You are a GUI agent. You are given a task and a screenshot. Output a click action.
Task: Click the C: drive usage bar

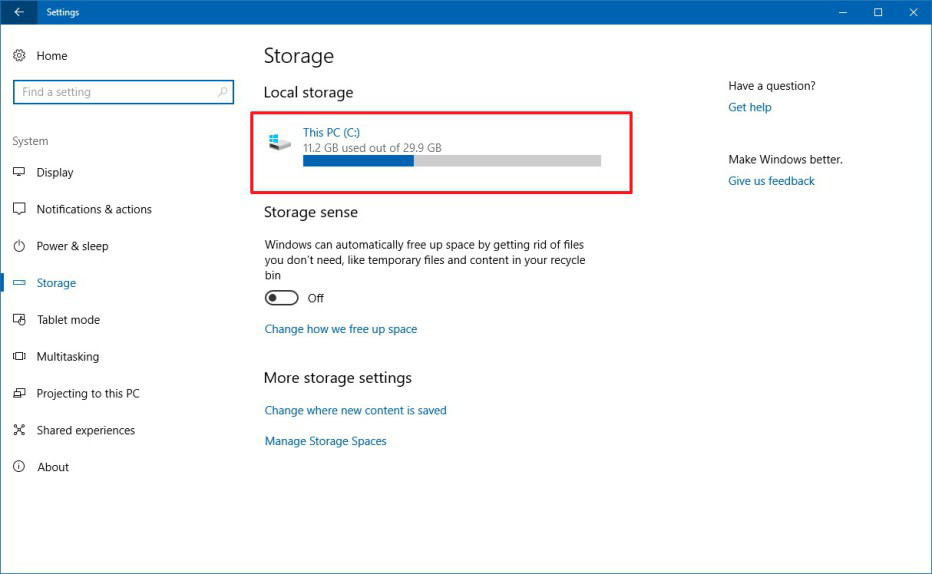pyautogui.click(x=452, y=161)
